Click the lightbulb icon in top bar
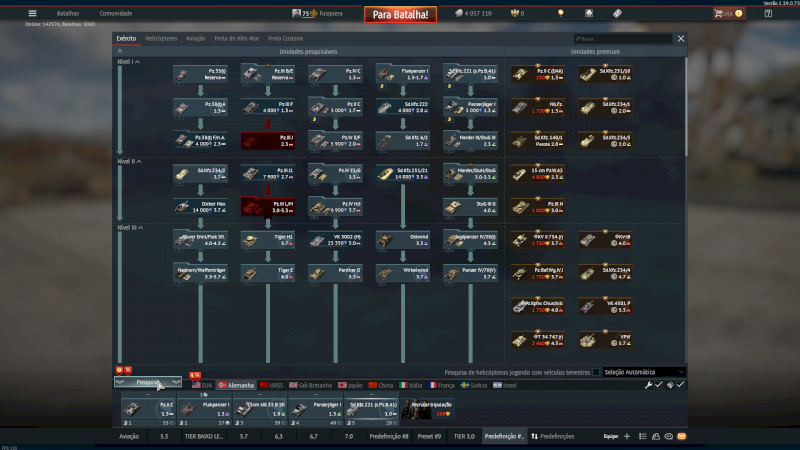The height and width of the screenshot is (450, 800). [561, 13]
